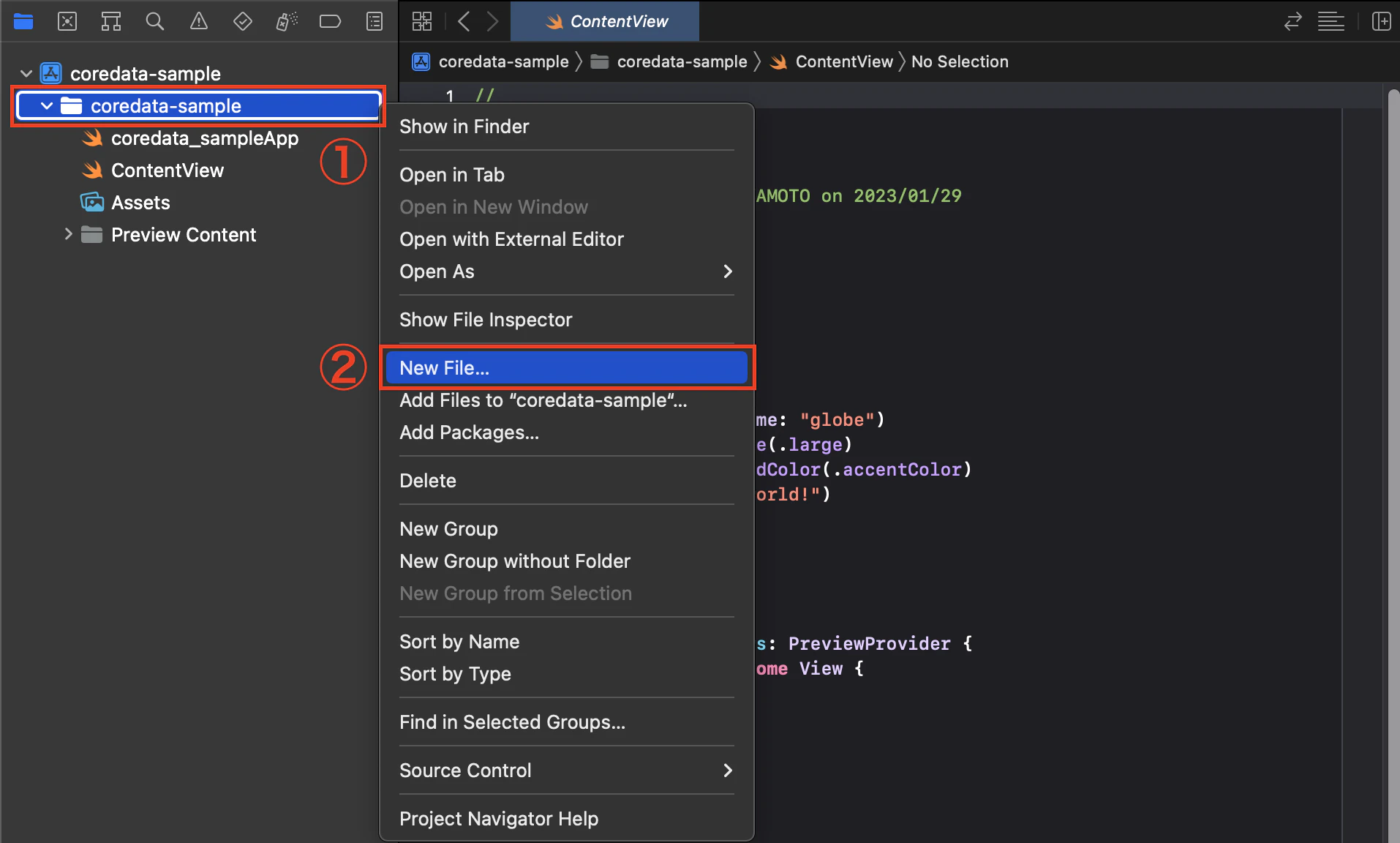Click the related items grid icon
Screen dimensions: 1400x843
[422, 21]
